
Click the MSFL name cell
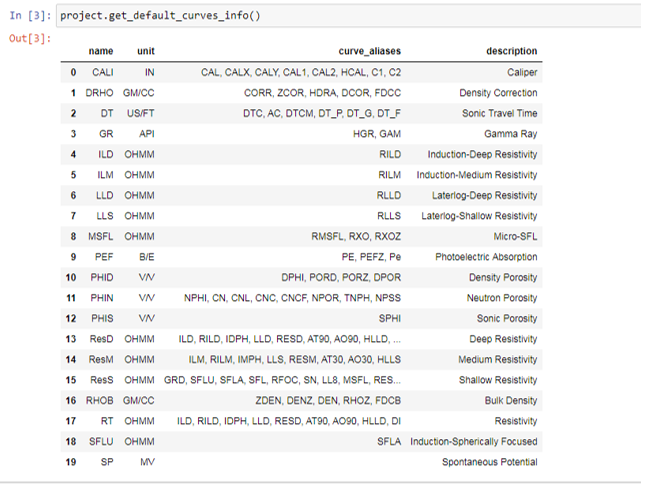coord(101,237)
